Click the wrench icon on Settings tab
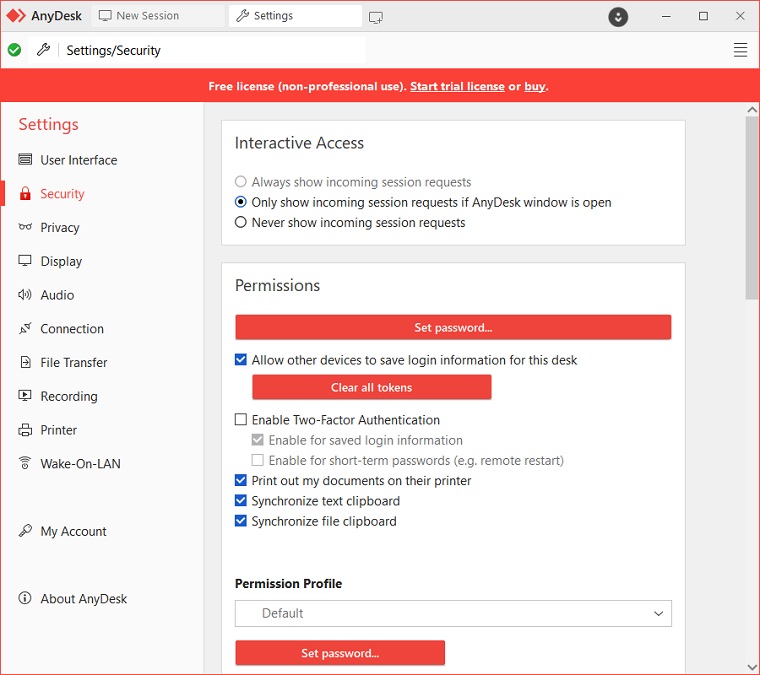The image size is (760, 675). (242, 16)
